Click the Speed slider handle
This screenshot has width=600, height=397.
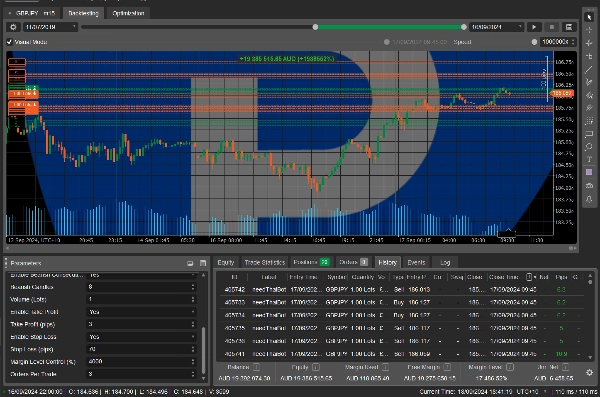[535, 42]
